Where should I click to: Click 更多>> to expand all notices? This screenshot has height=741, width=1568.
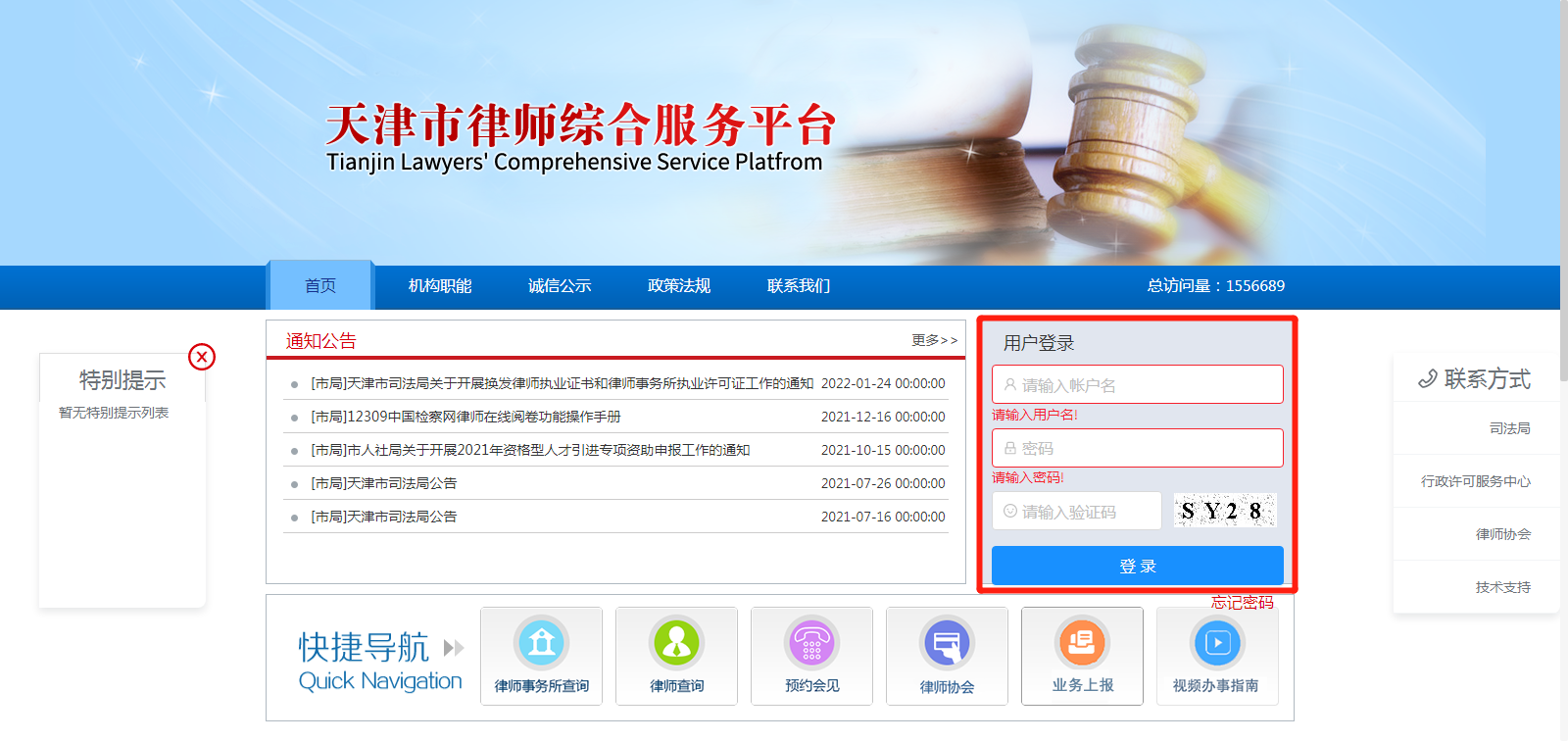coord(934,340)
